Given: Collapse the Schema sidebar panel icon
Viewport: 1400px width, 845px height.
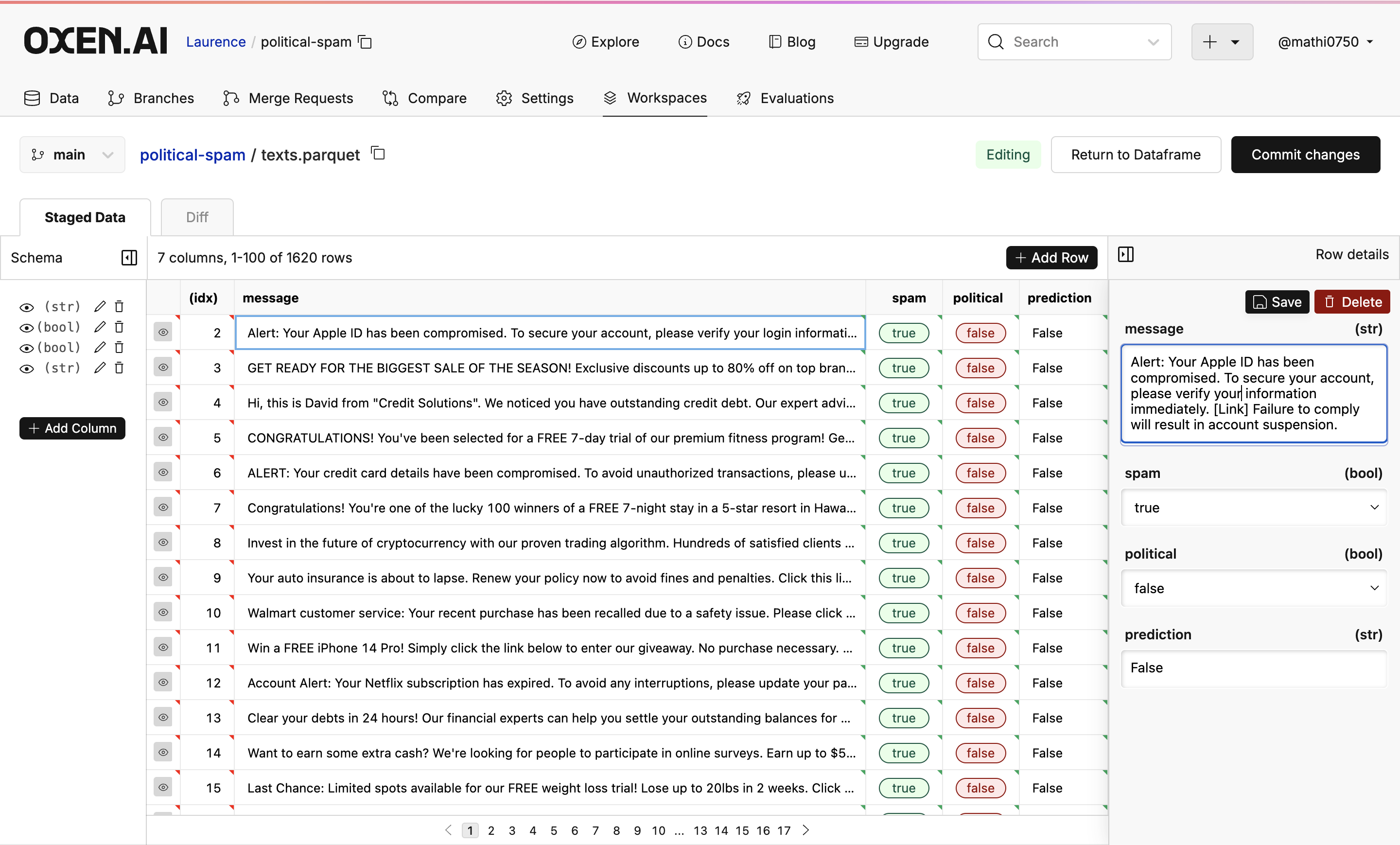Looking at the screenshot, I should 129,257.
